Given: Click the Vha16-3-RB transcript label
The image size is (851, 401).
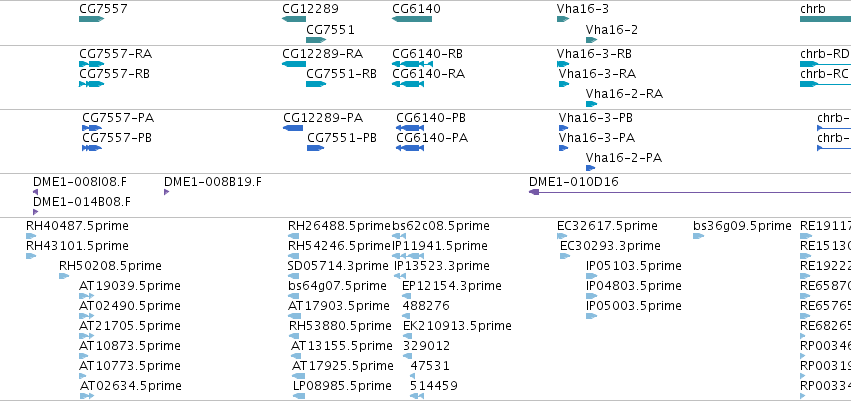Looking at the screenshot, I should click(594, 54).
